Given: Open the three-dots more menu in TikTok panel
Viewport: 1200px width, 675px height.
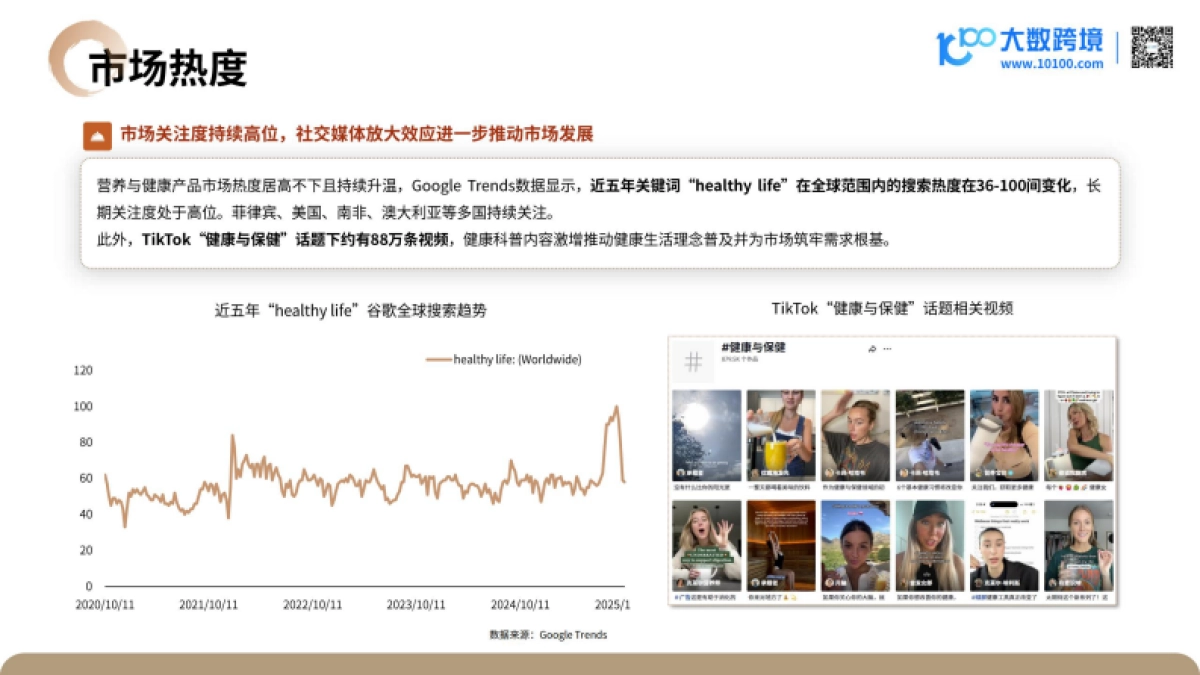Looking at the screenshot, I should [887, 349].
